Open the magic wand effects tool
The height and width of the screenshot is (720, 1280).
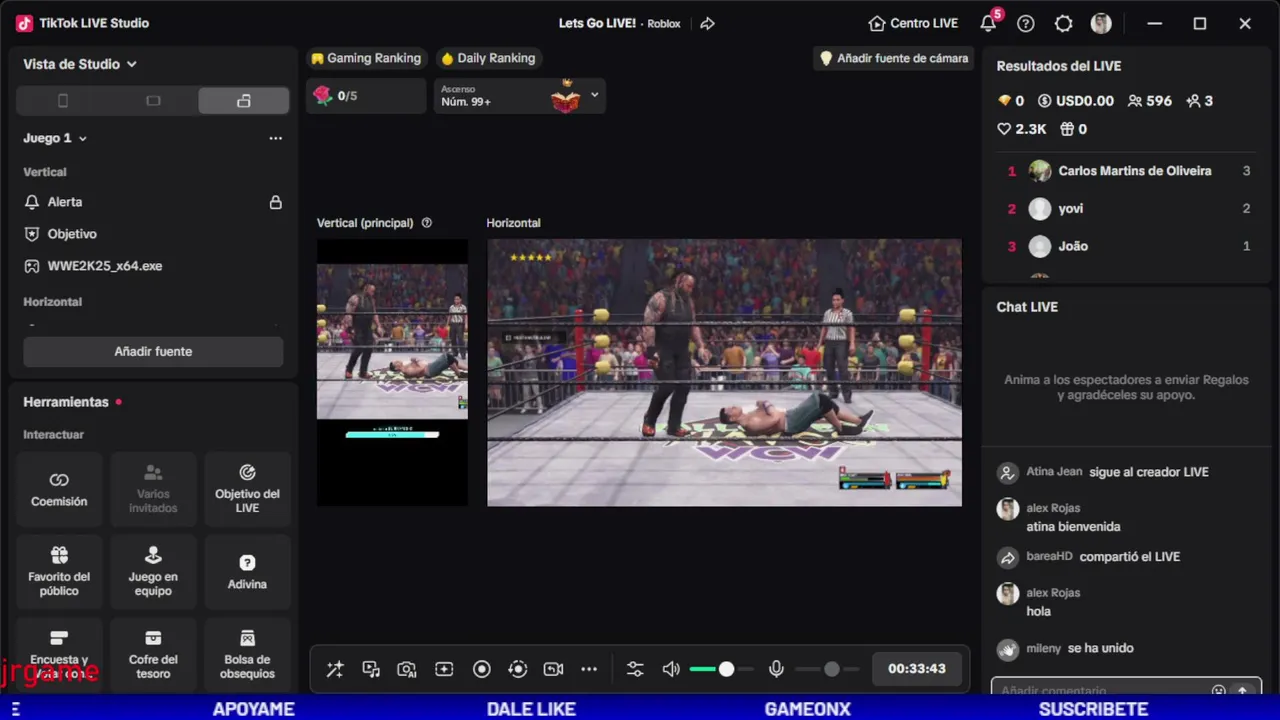pyautogui.click(x=335, y=669)
